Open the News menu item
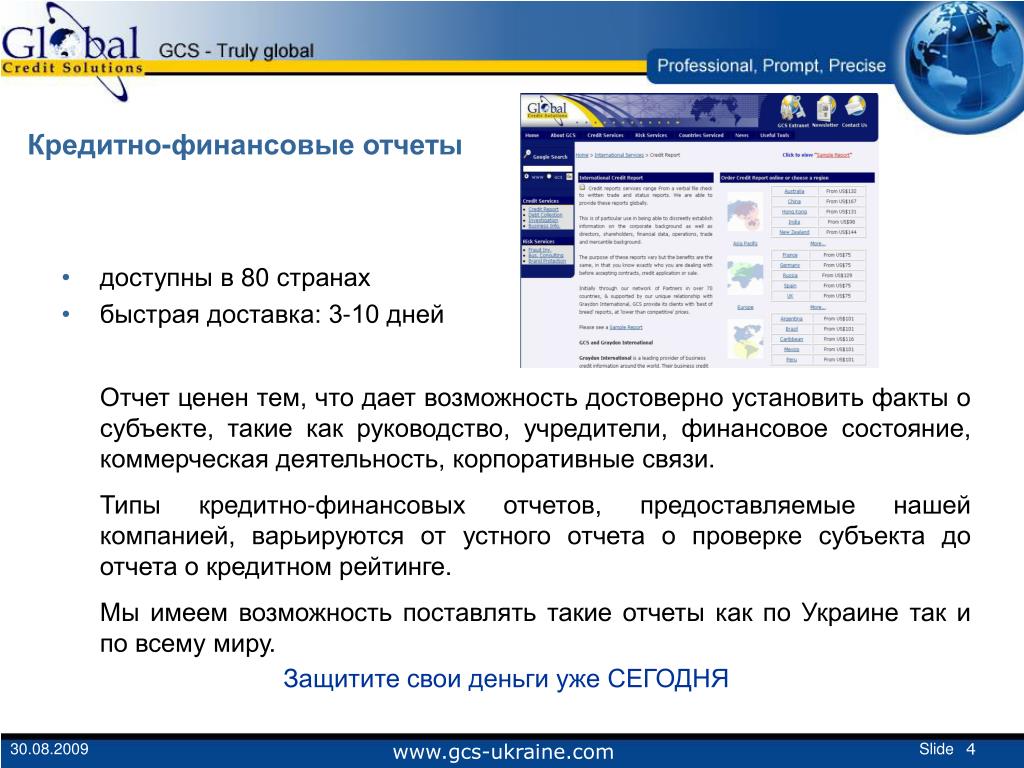This screenshot has width=1024, height=768. (x=742, y=135)
